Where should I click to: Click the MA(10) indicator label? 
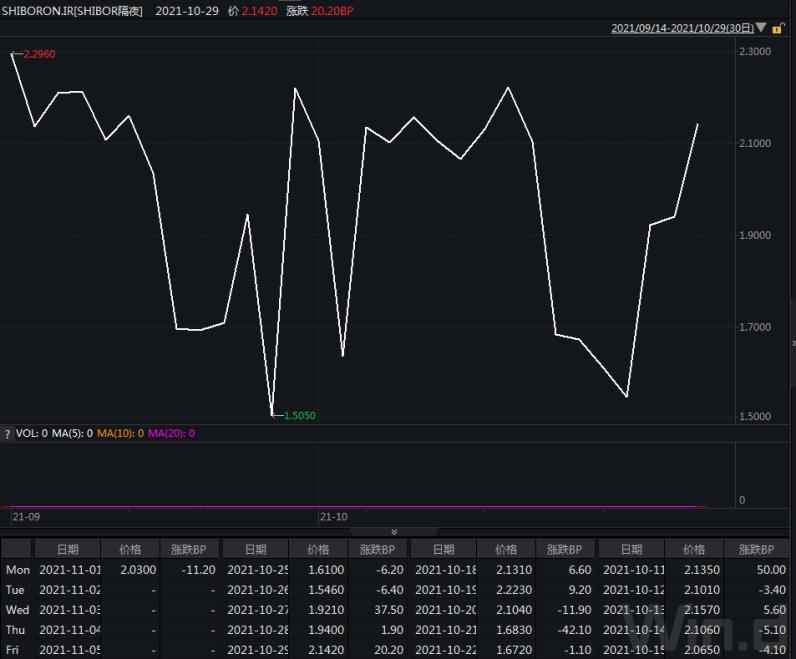click(119, 434)
